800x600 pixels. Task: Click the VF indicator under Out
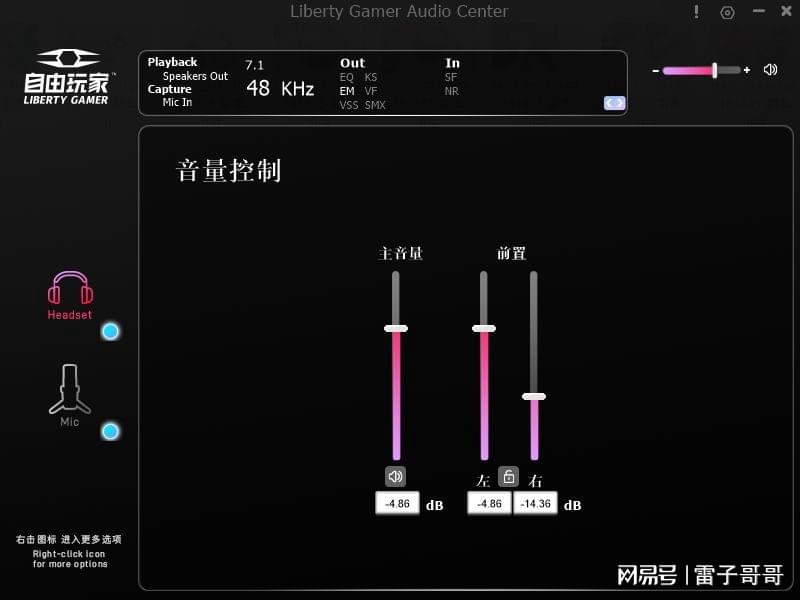coord(371,91)
